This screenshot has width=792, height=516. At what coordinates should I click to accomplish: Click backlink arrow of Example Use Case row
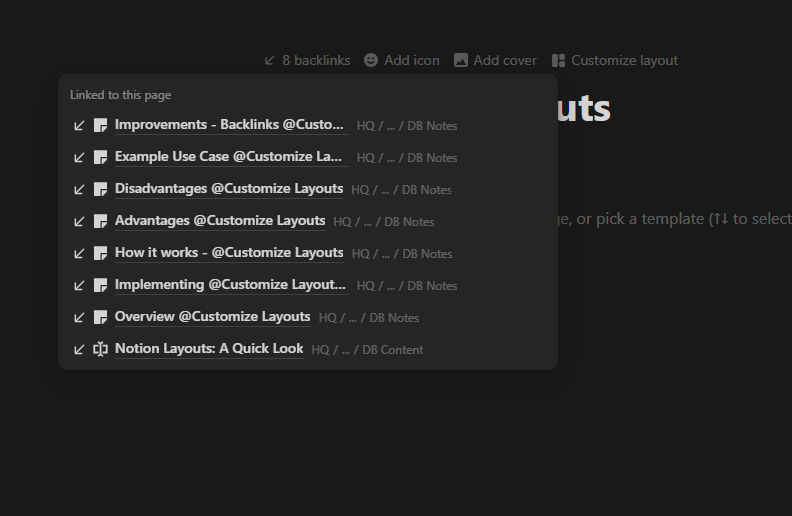point(79,158)
